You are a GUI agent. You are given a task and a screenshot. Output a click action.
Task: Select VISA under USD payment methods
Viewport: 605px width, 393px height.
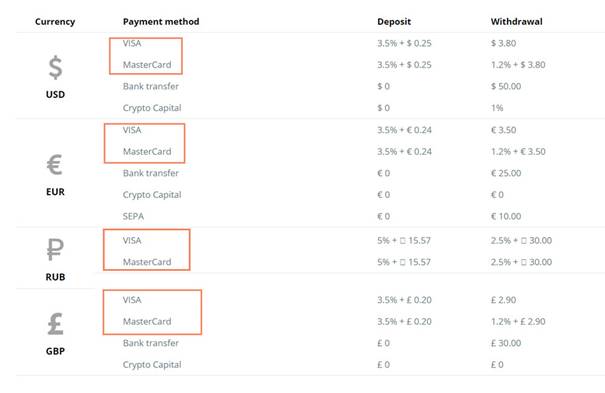click(132, 43)
